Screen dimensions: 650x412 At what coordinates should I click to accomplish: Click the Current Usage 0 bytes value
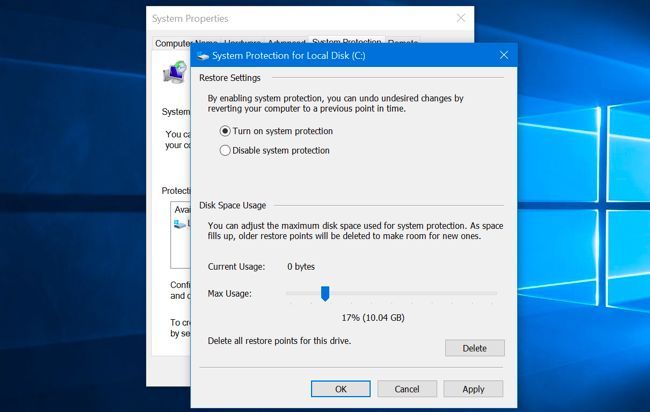301,267
